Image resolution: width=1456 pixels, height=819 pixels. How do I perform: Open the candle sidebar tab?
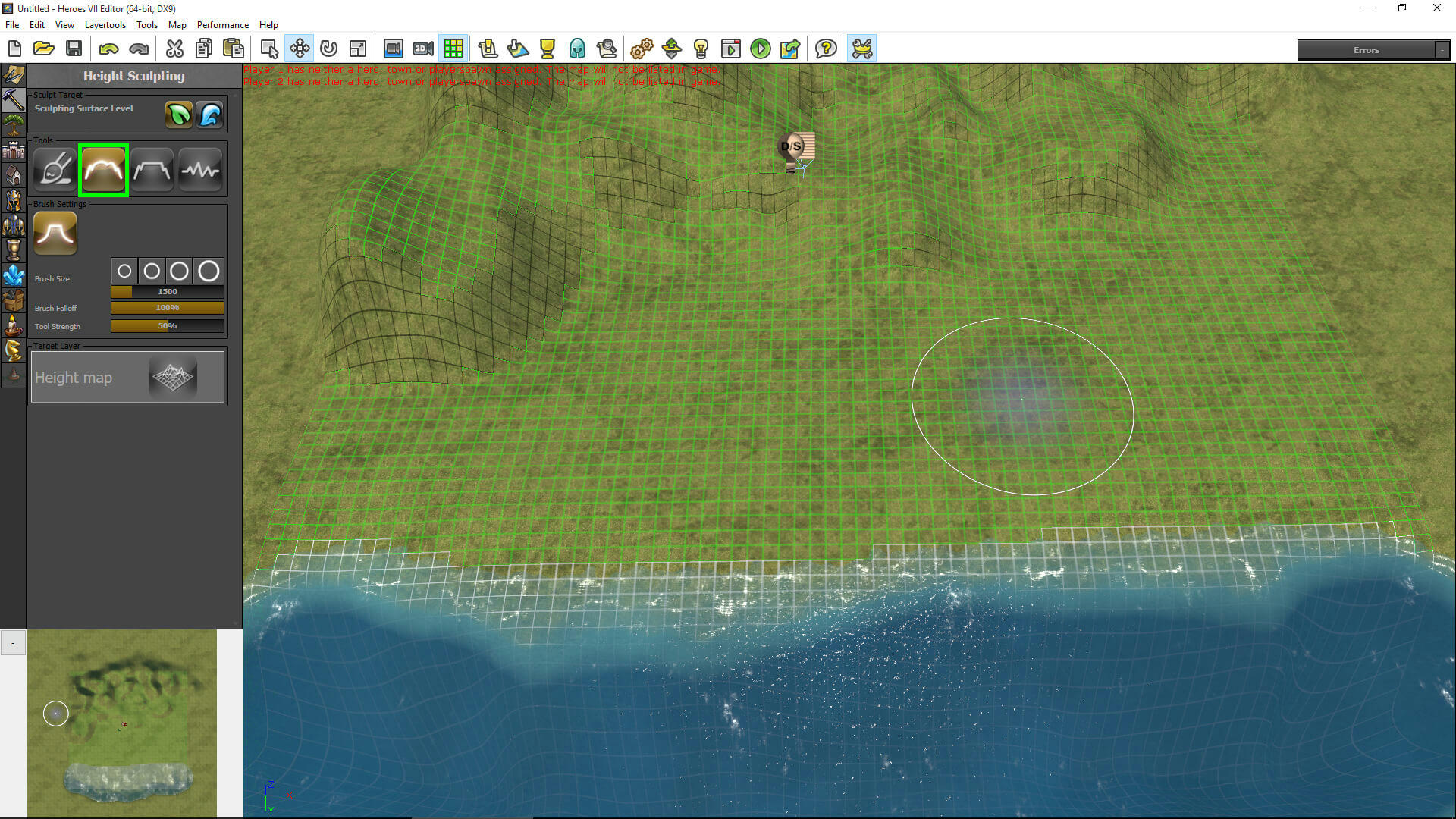(13, 326)
